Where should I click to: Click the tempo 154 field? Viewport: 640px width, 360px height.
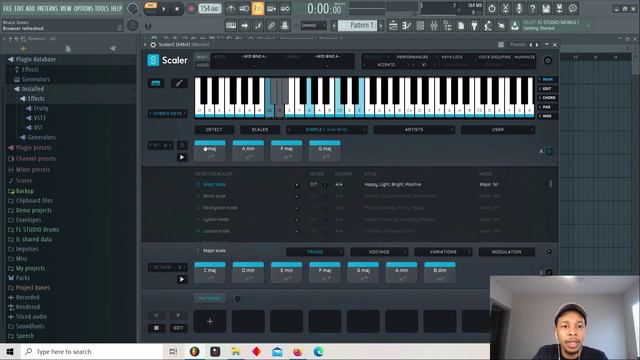click(x=210, y=9)
